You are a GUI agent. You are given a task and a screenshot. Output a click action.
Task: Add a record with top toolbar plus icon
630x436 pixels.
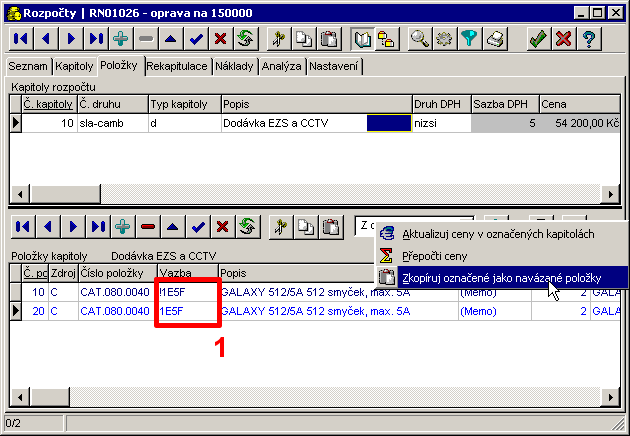pos(122,39)
